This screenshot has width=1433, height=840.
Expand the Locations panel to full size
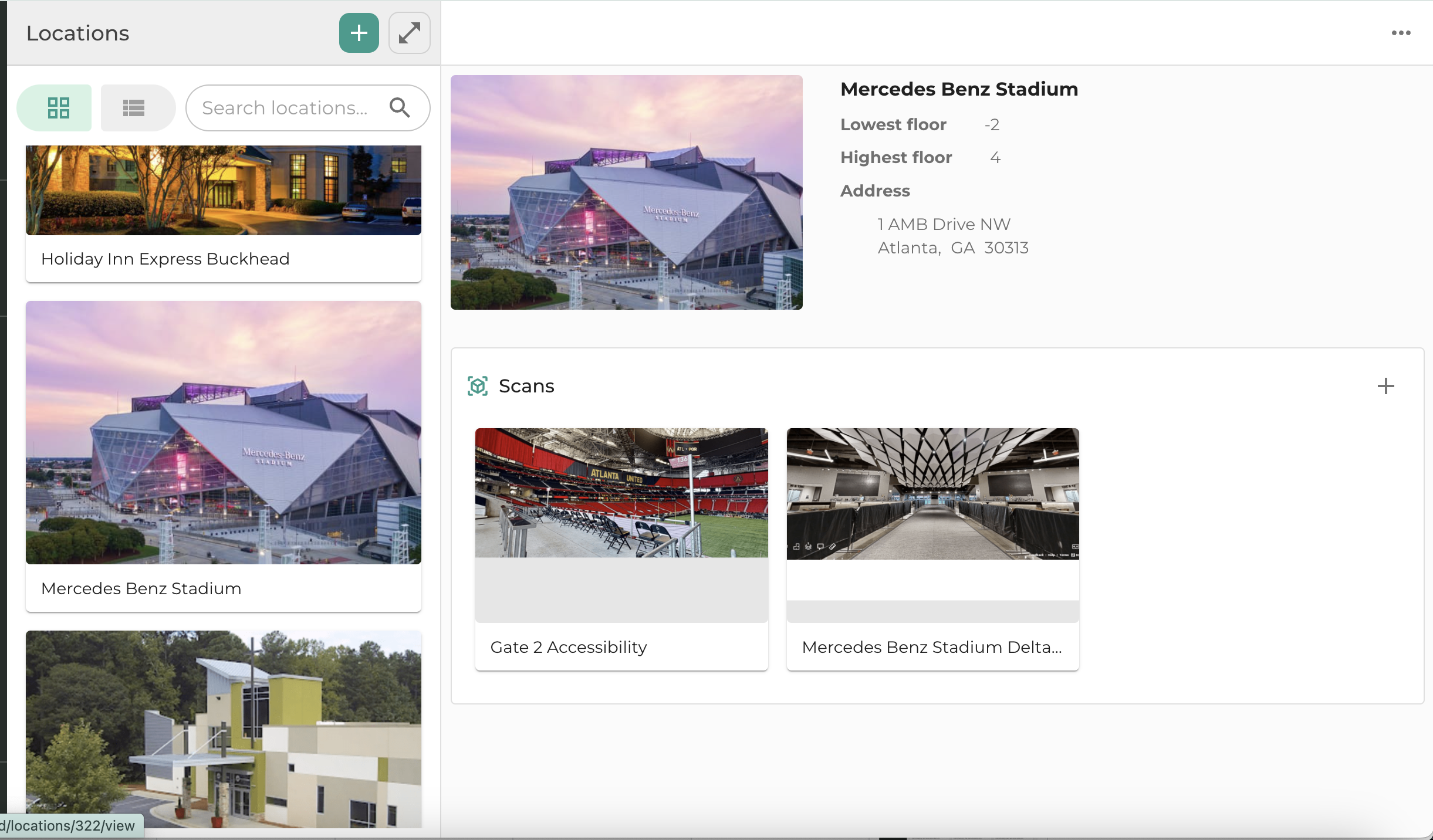click(410, 33)
